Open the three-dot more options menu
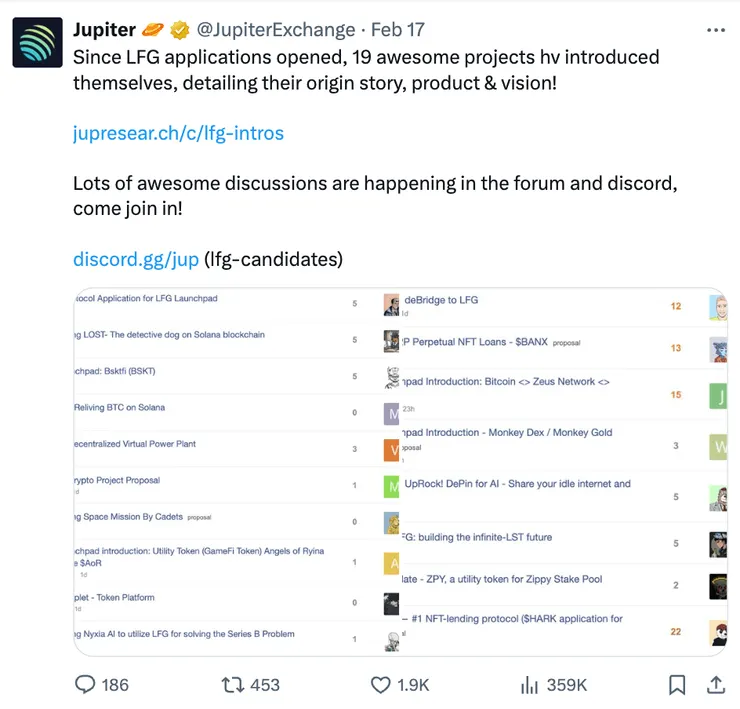 (x=715, y=30)
